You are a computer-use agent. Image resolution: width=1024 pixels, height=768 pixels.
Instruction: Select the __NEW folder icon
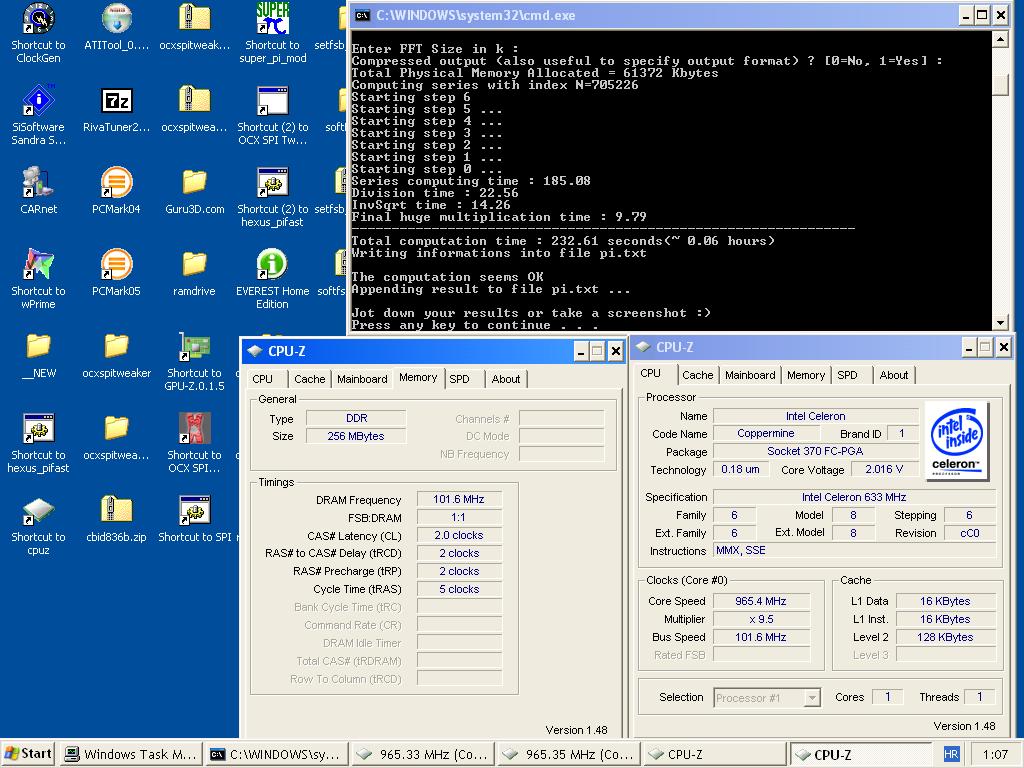[38, 346]
